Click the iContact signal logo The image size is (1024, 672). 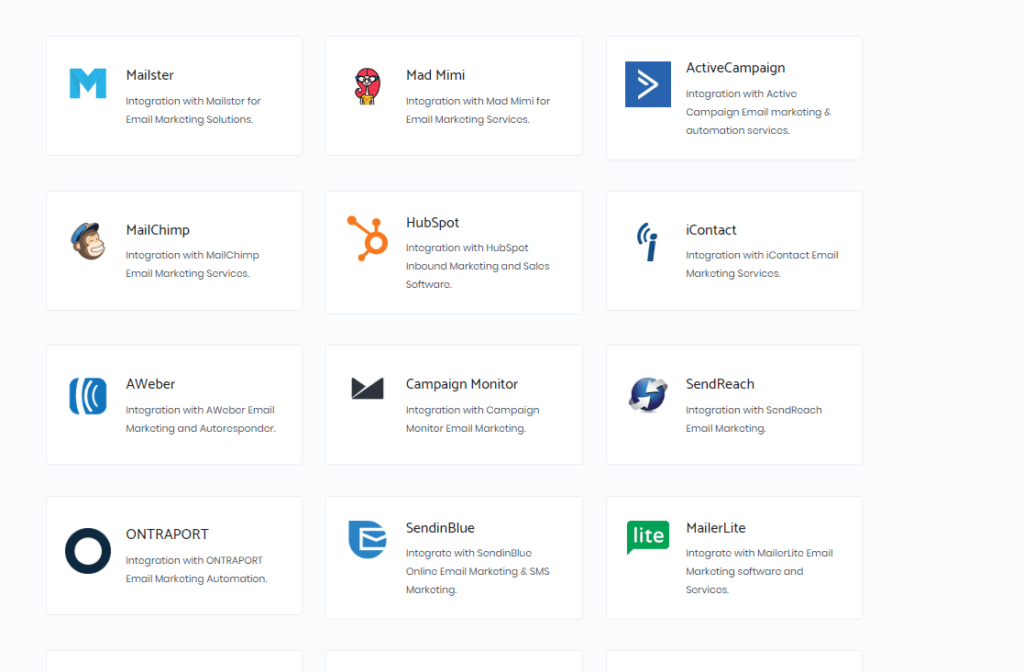point(647,242)
